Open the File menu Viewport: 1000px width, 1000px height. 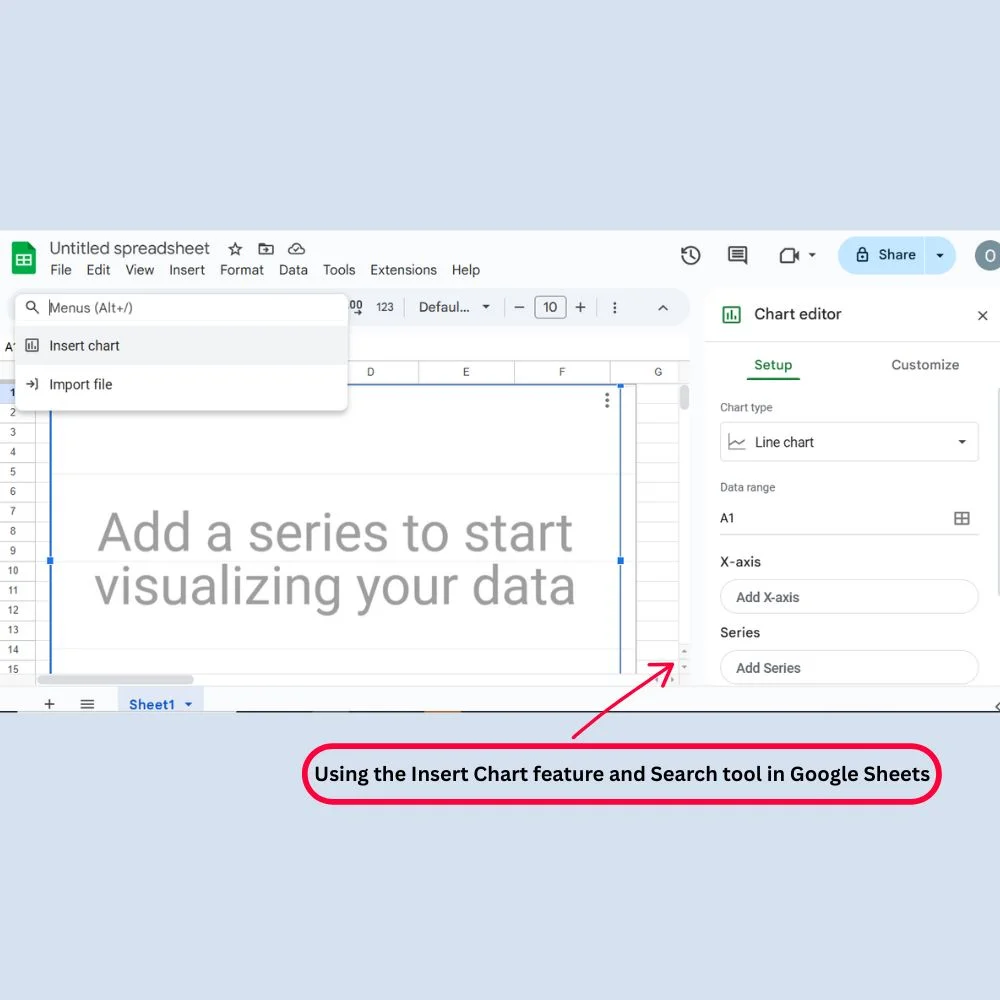[x=61, y=270]
